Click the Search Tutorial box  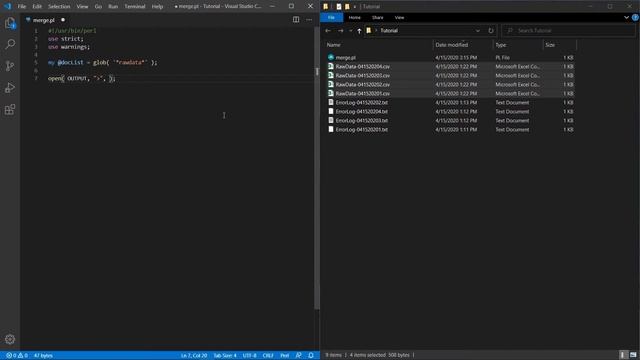click(x=569, y=31)
